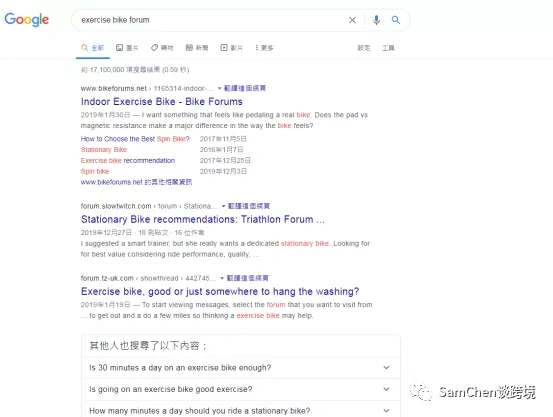Click the more results from www.bikeforums.net link
Screen dimensions: 553x417
point(136,182)
